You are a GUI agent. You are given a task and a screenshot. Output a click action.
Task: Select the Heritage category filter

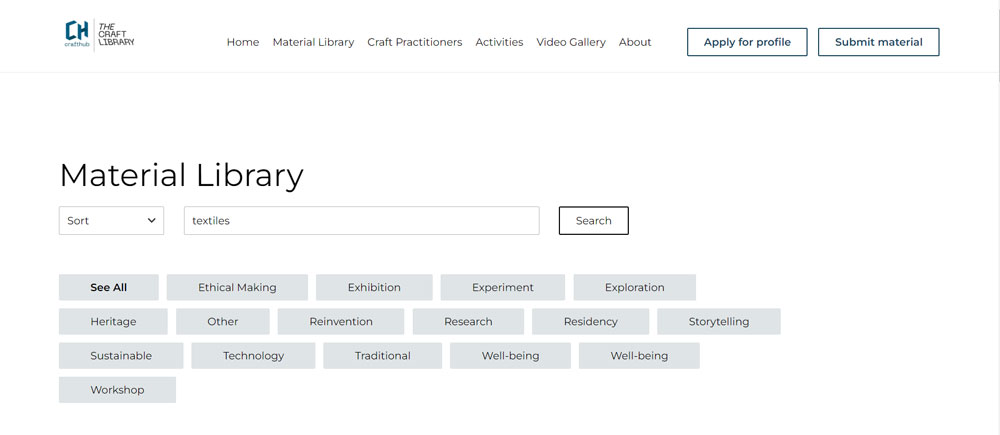(113, 322)
